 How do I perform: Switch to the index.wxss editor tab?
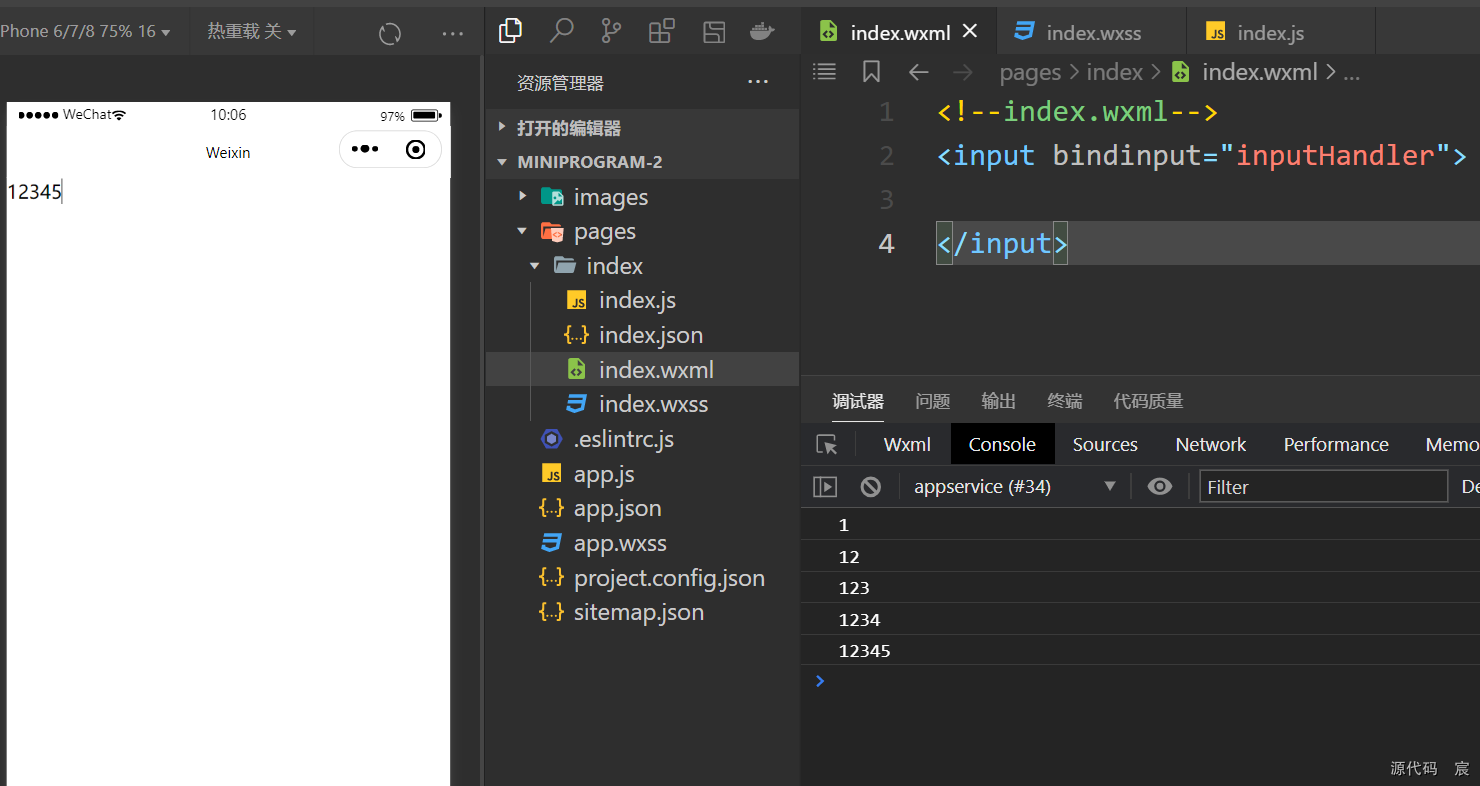[x=1092, y=32]
